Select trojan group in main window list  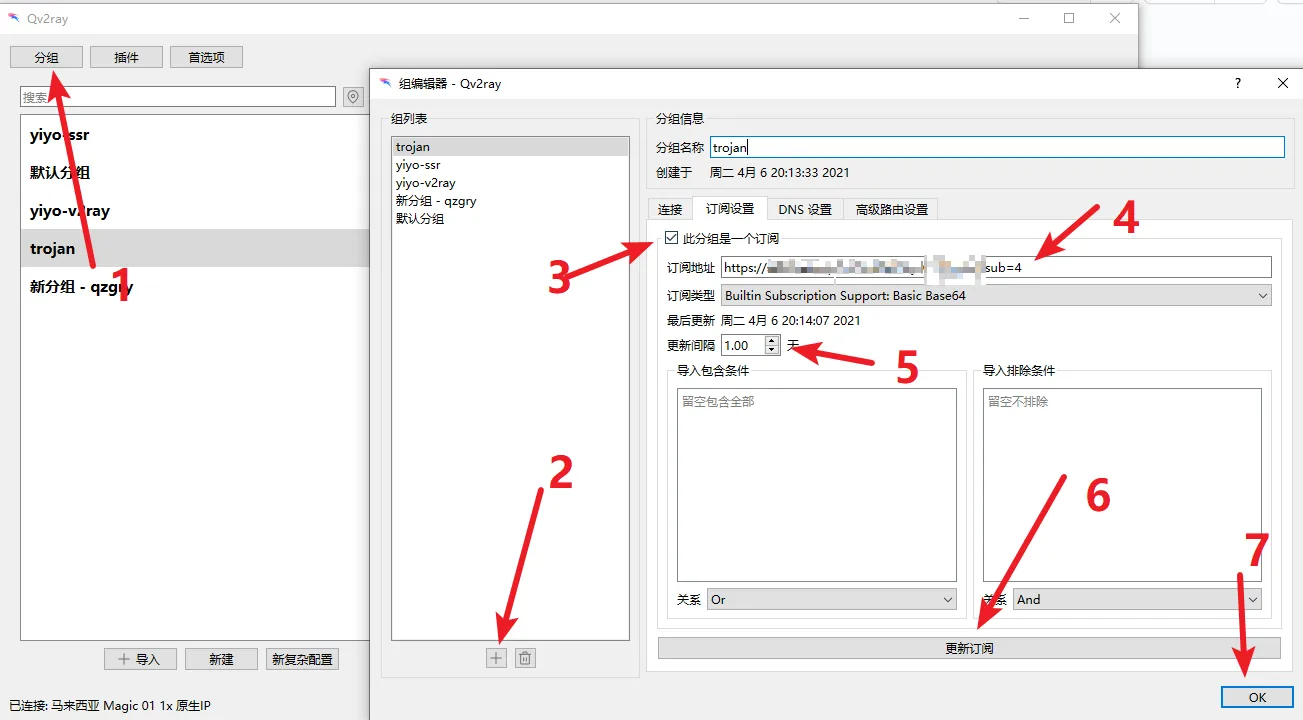(x=195, y=249)
